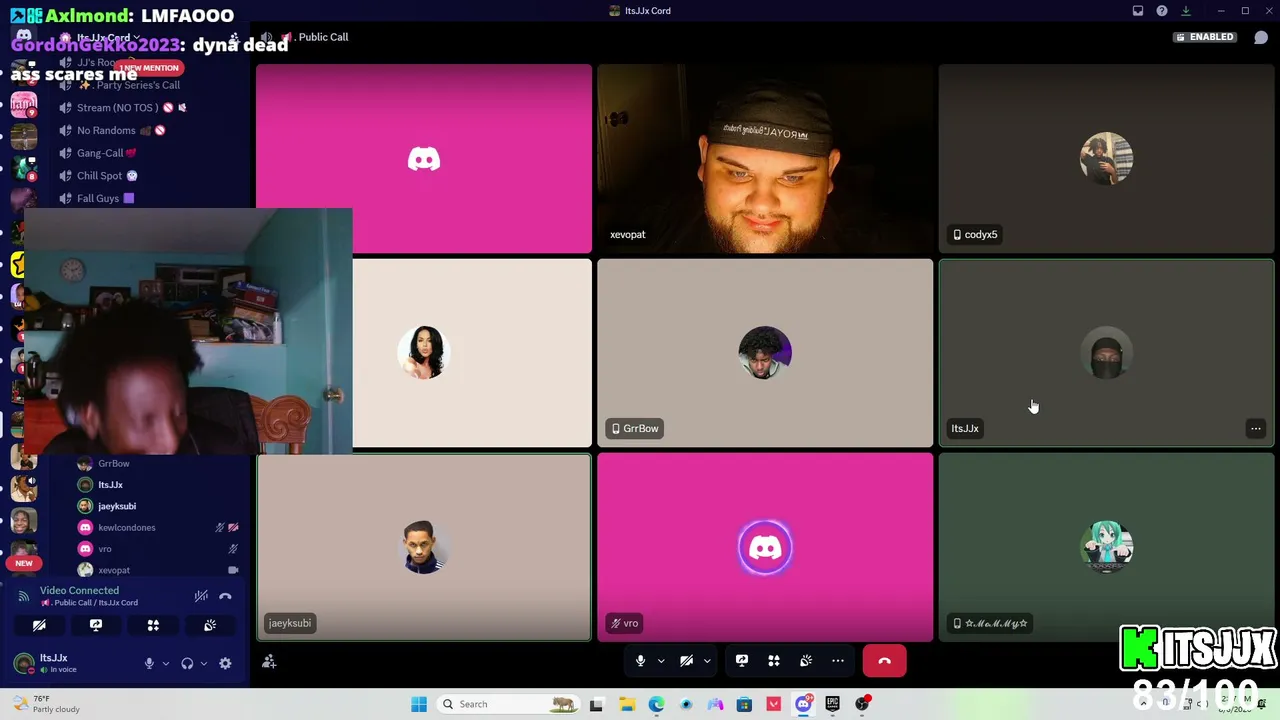Deafen audio with headphones icon
This screenshot has height=720, width=1280.
point(187,663)
